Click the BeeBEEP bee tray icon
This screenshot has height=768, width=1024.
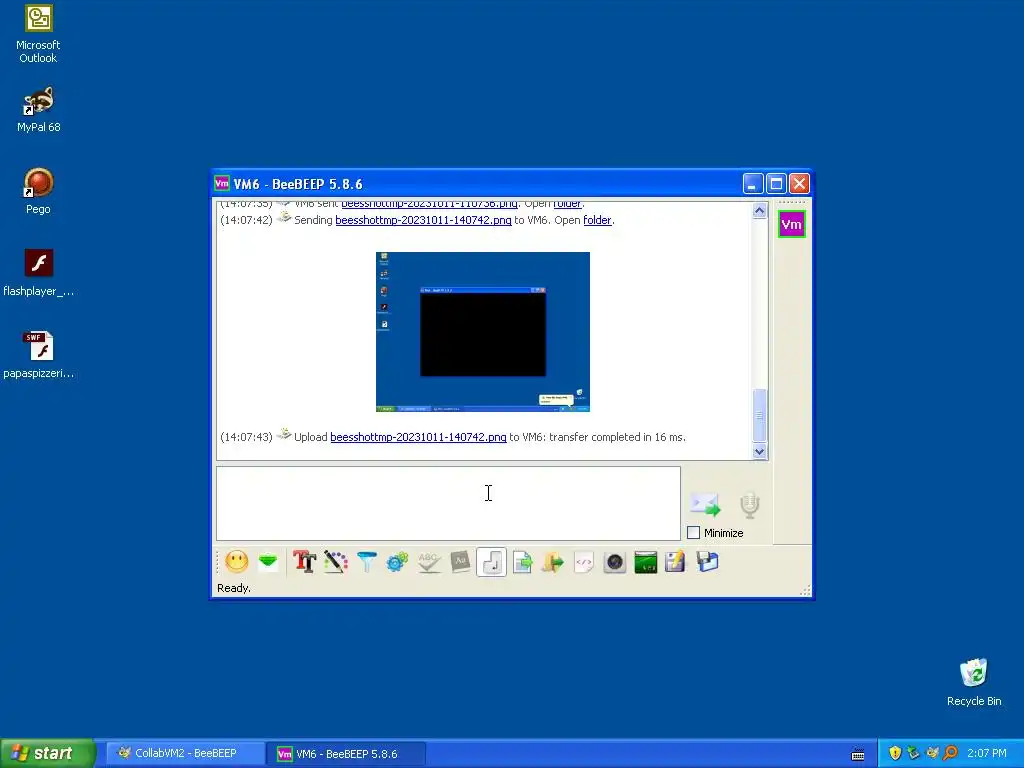coord(932,753)
